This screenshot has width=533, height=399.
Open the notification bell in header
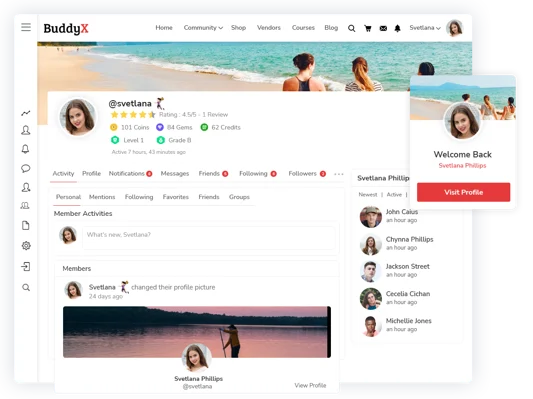point(397,28)
